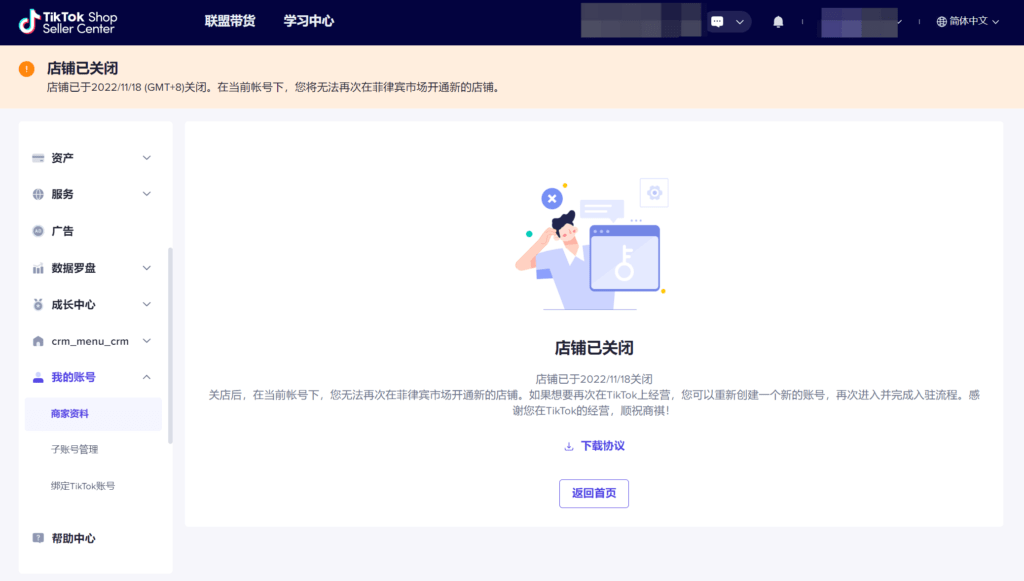Expand the chat icon dropdown arrow
This screenshot has height=581, width=1024.
(742, 21)
